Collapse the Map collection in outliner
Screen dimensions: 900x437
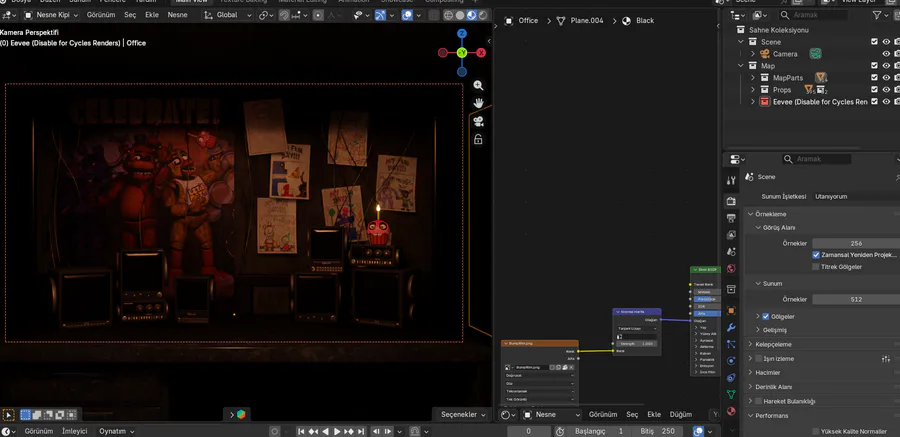pos(741,66)
